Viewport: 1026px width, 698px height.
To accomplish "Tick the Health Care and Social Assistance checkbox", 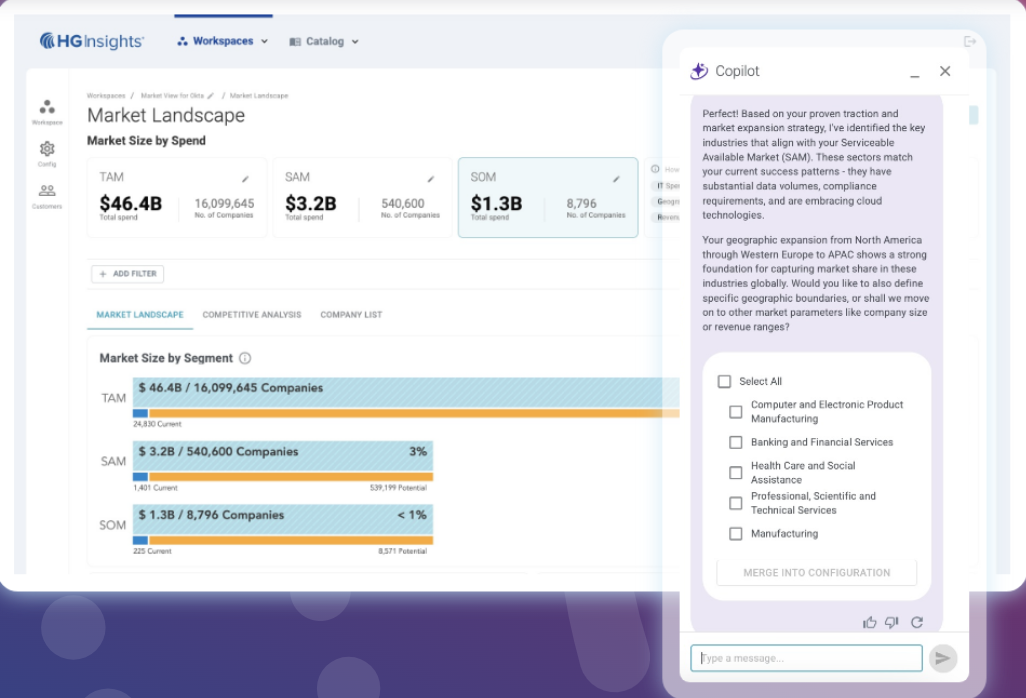I will pyautogui.click(x=735, y=472).
